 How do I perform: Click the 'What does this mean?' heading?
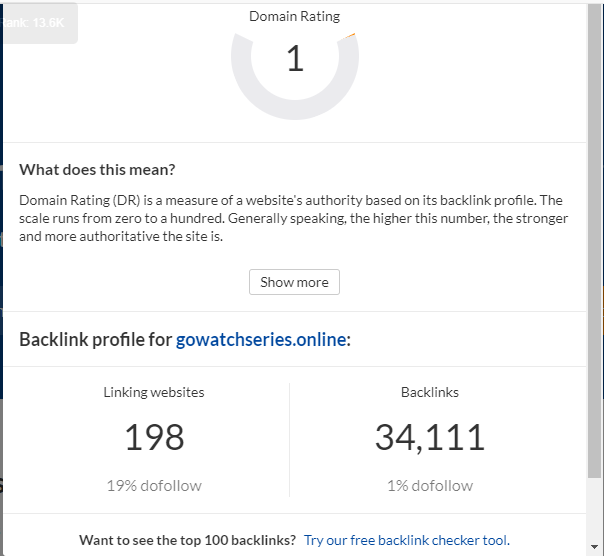97,170
